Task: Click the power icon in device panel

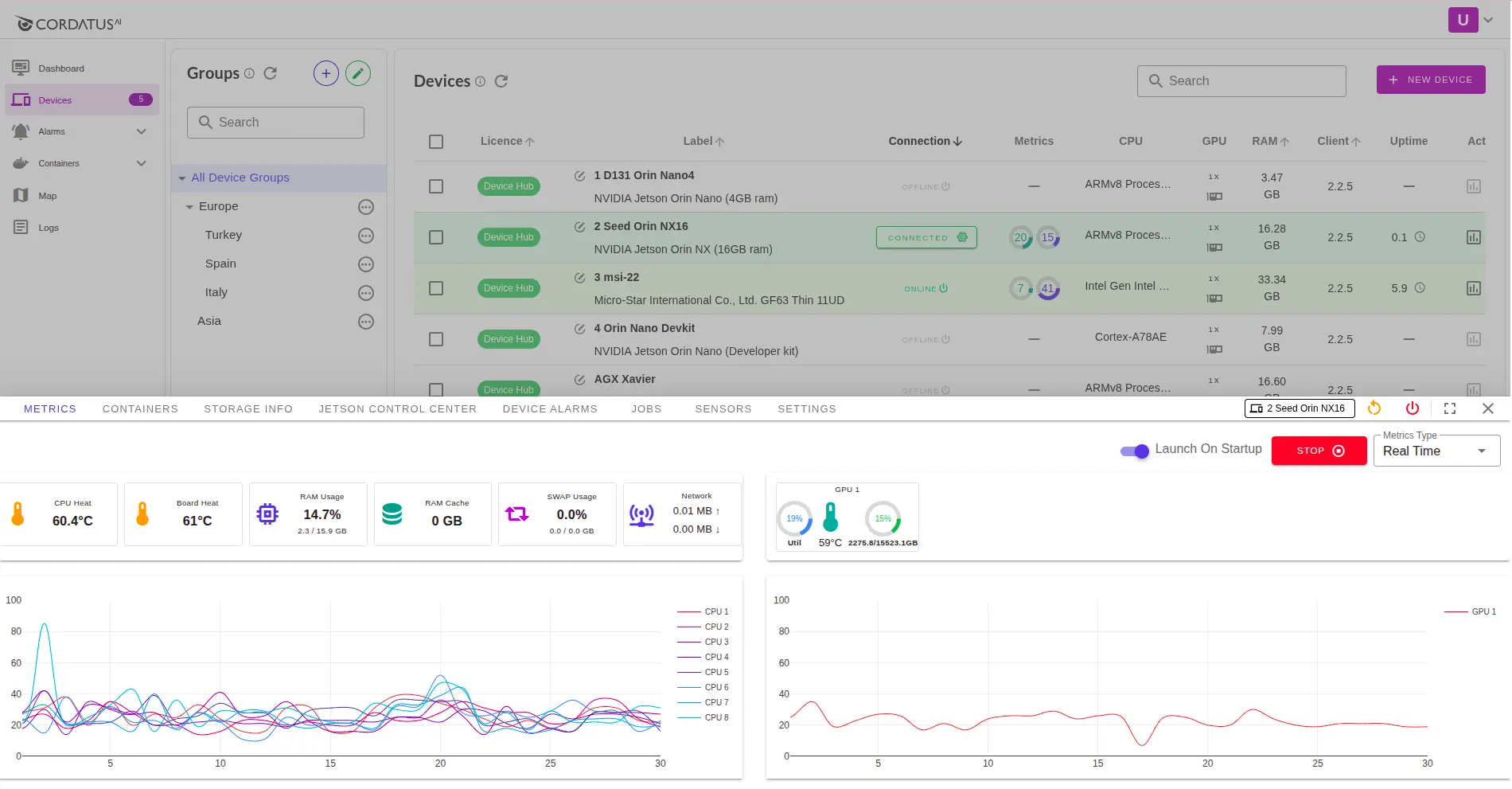Action: coord(1412,408)
